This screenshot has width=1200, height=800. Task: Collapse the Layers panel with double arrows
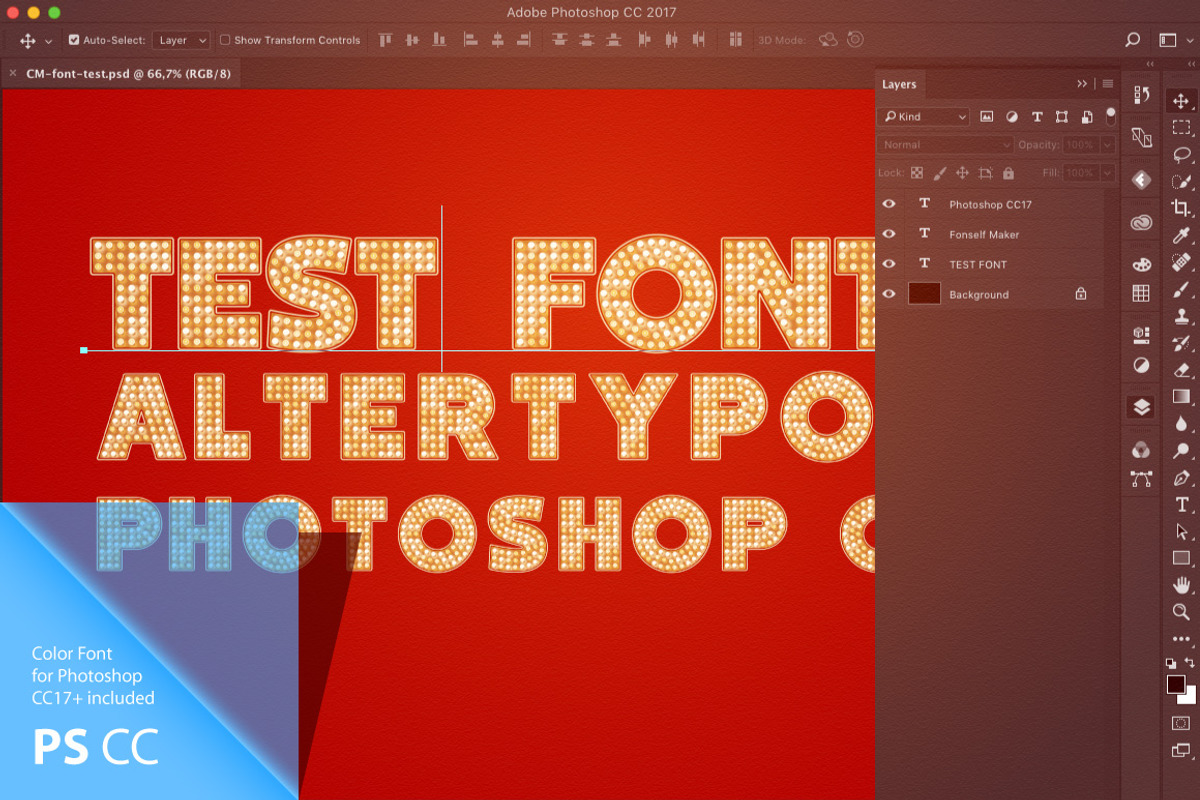coord(1082,84)
